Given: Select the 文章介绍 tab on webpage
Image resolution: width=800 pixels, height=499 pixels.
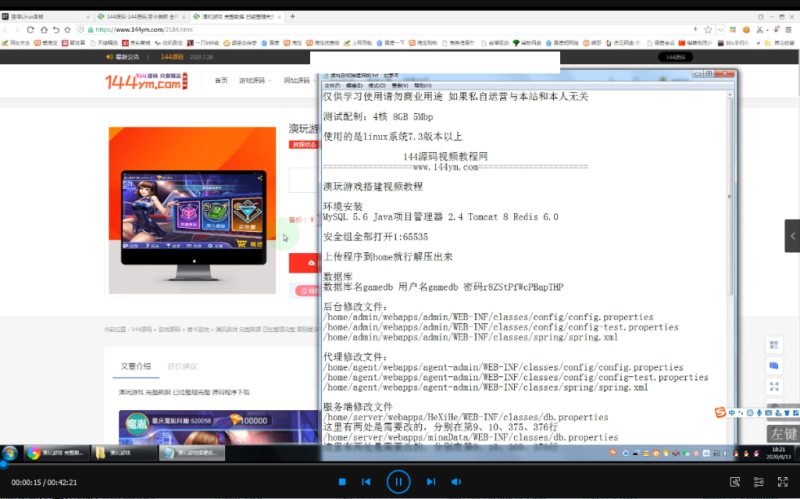Looking at the screenshot, I should (x=136, y=366).
